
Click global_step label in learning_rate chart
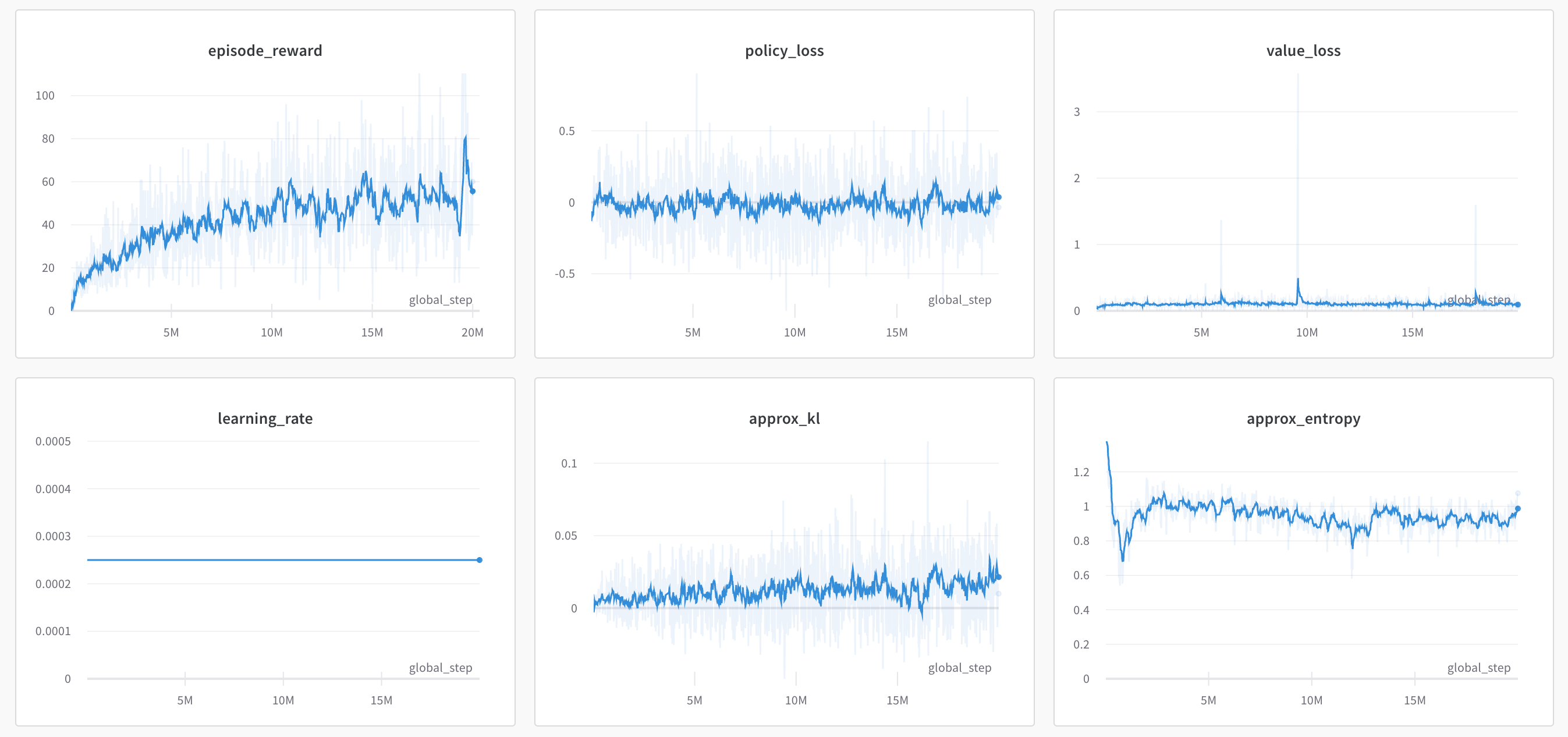tap(440, 668)
